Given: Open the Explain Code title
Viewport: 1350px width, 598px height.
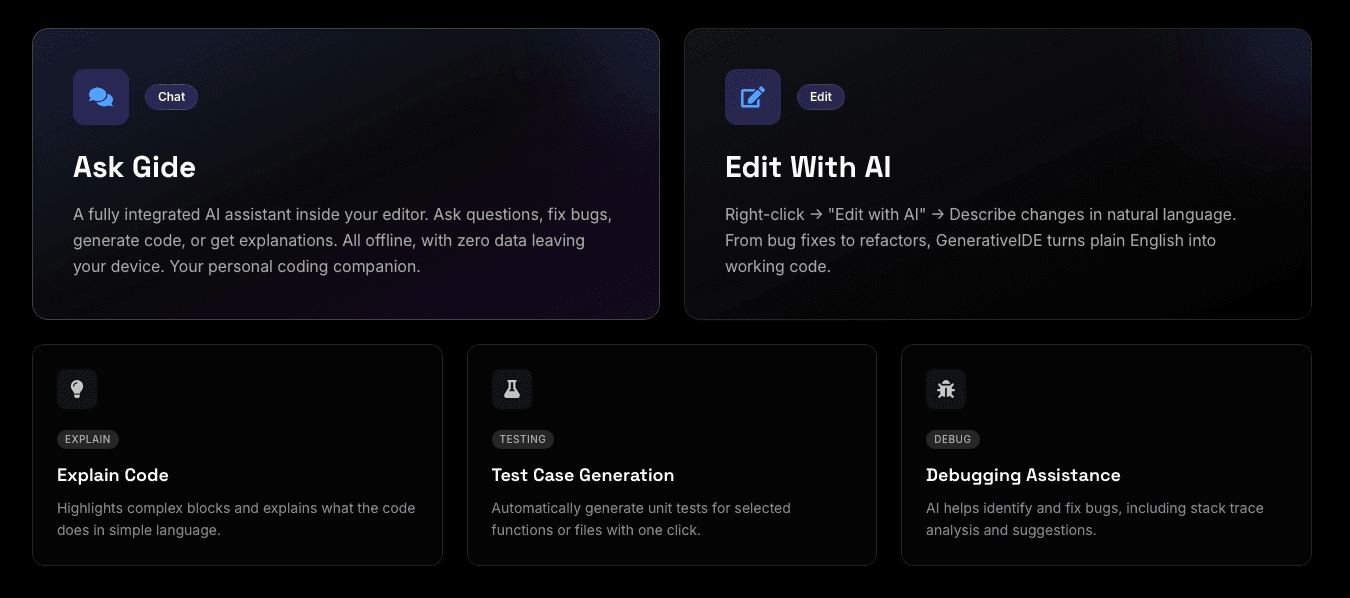Looking at the screenshot, I should click(113, 475).
